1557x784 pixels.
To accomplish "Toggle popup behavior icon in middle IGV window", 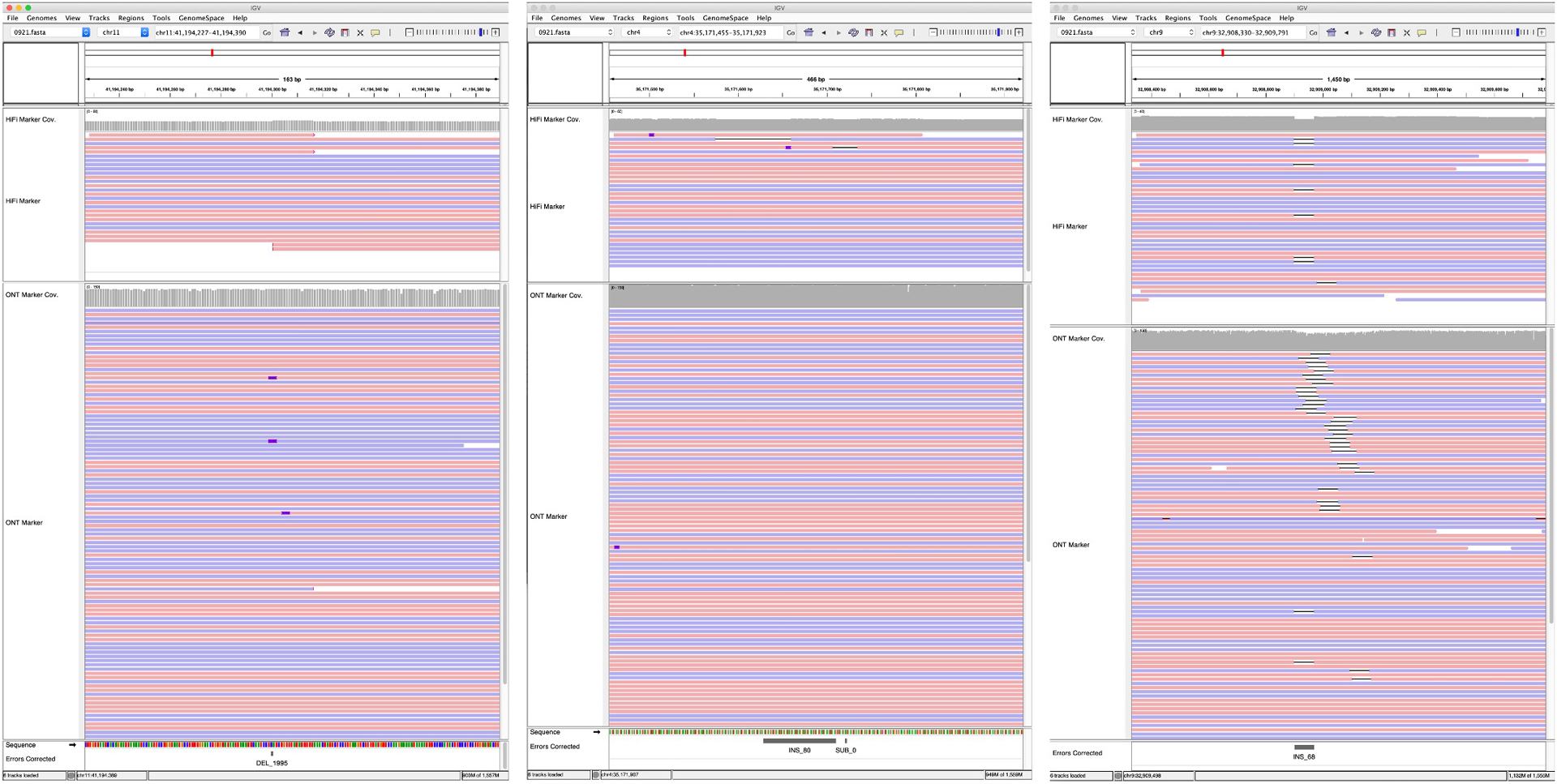I will point(899,32).
